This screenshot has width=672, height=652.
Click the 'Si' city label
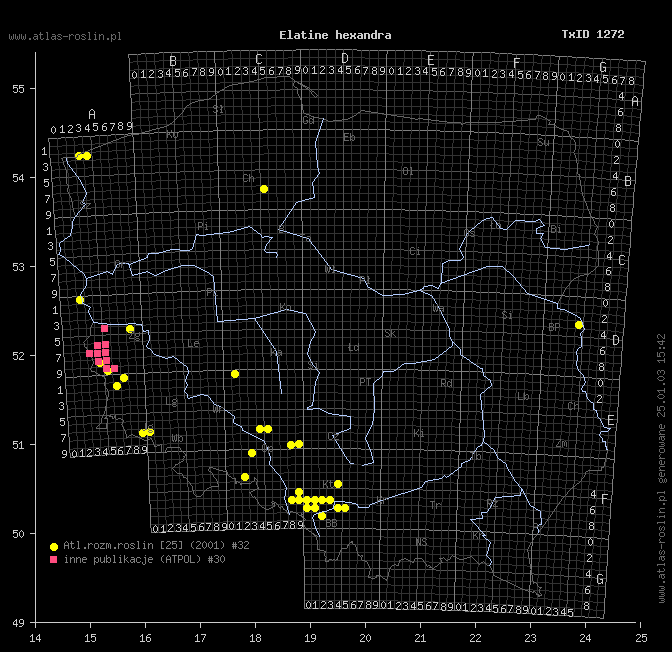[x=507, y=315]
